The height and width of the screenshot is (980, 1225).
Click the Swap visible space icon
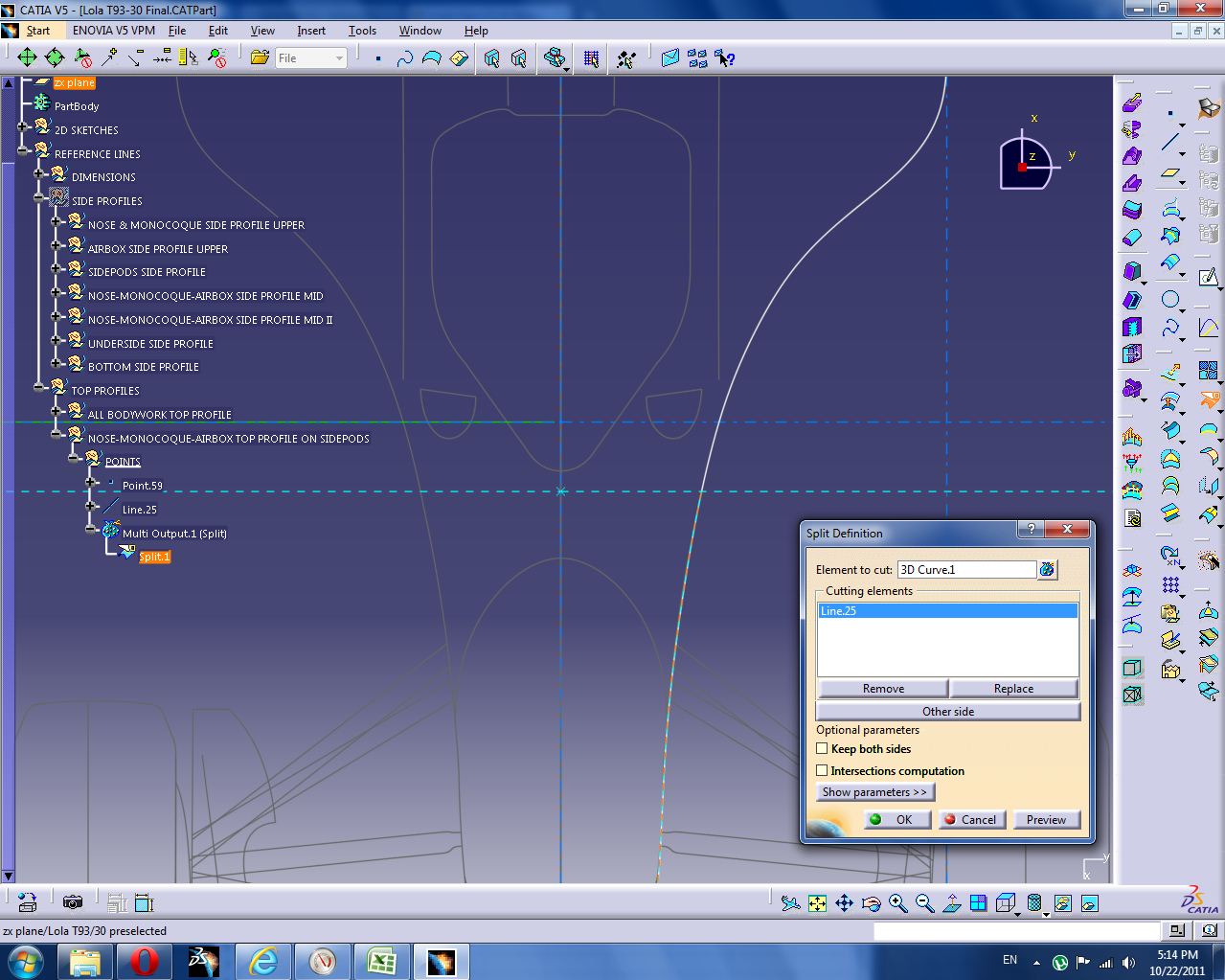(x=1089, y=903)
